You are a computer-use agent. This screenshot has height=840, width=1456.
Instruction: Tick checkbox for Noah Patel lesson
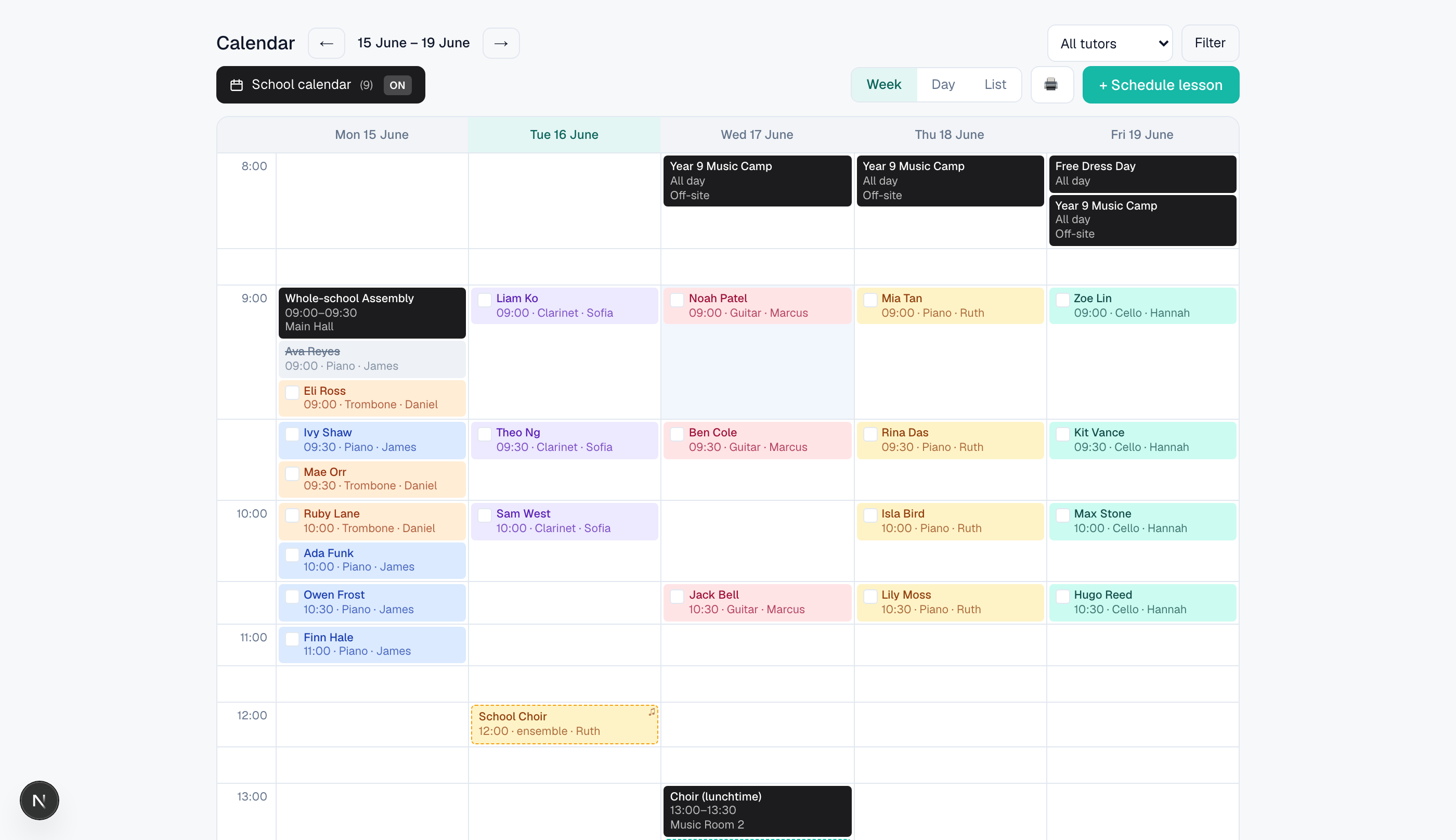677,300
